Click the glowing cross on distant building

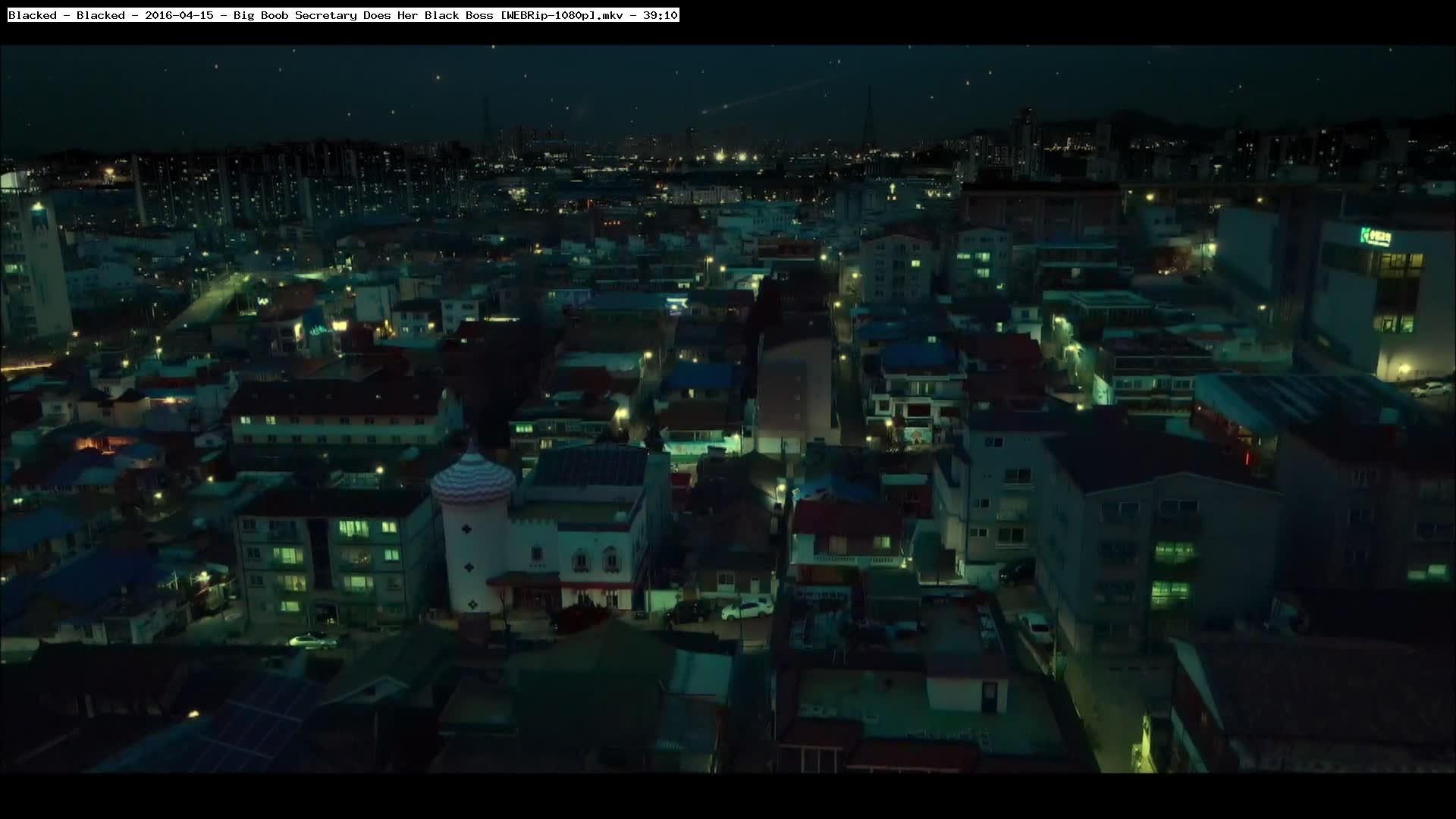coord(893,187)
